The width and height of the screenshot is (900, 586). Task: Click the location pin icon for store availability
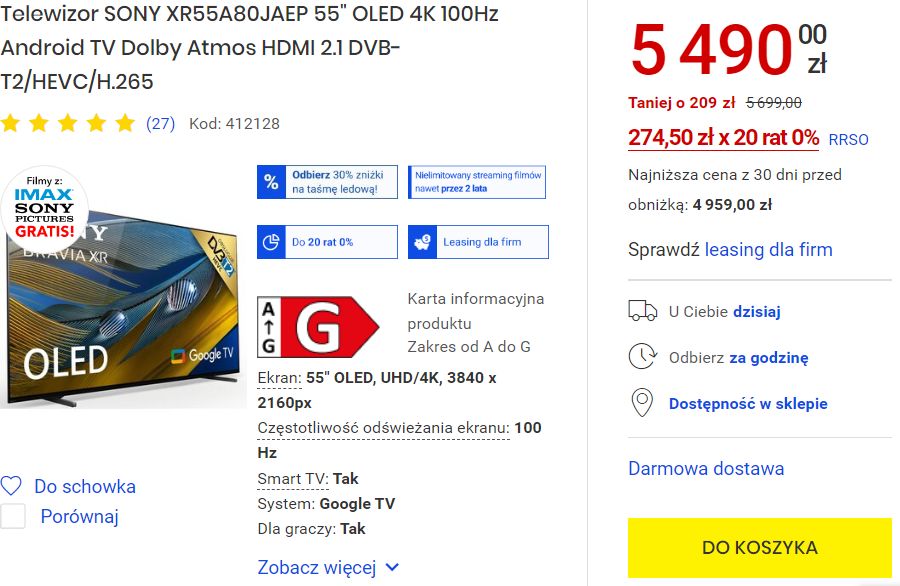click(x=641, y=403)
